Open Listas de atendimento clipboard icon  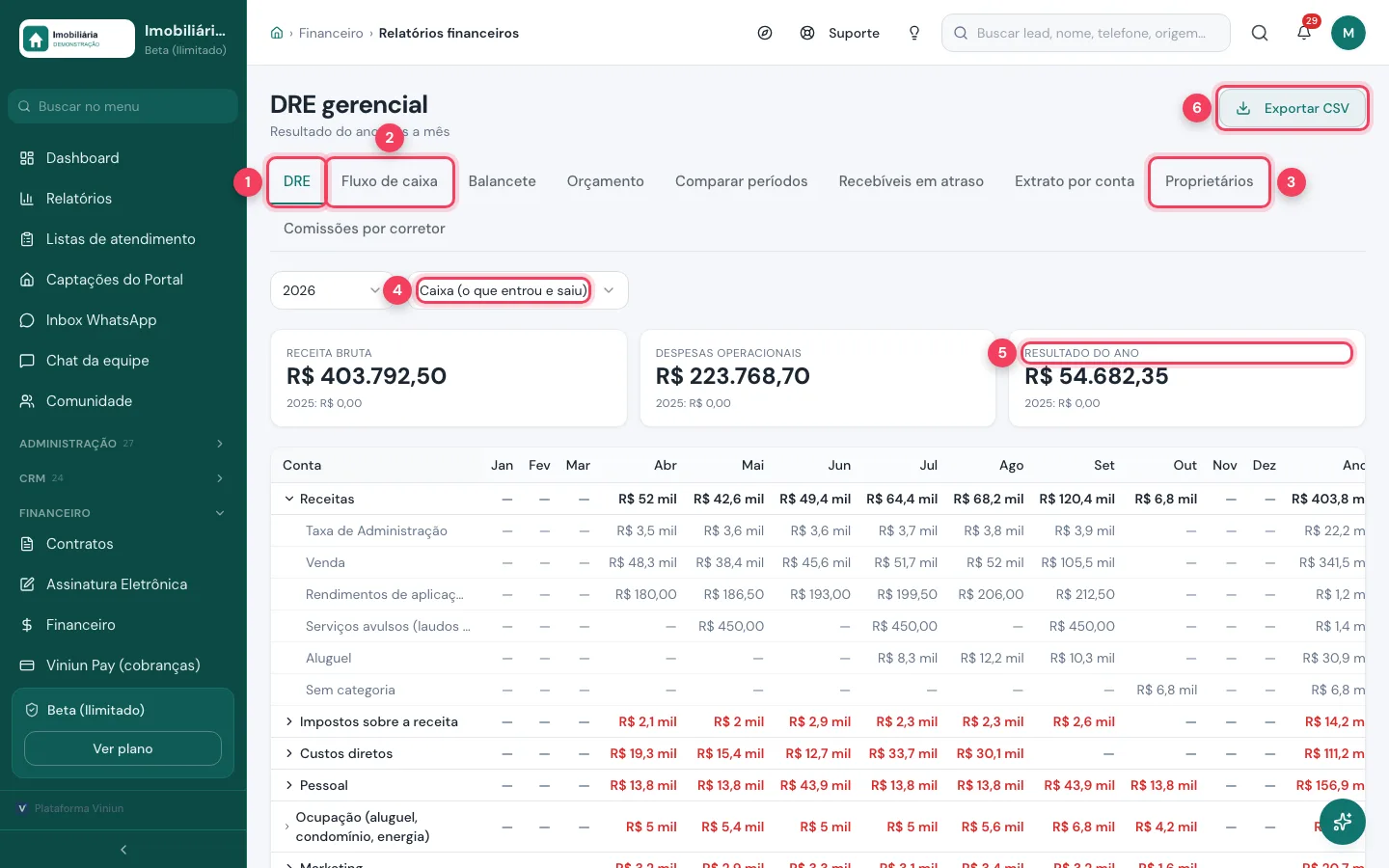pos(27,239)
